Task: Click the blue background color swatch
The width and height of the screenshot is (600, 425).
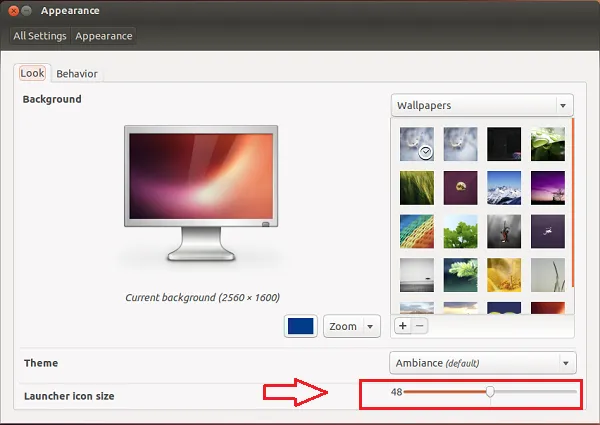Action: (301, 326)
